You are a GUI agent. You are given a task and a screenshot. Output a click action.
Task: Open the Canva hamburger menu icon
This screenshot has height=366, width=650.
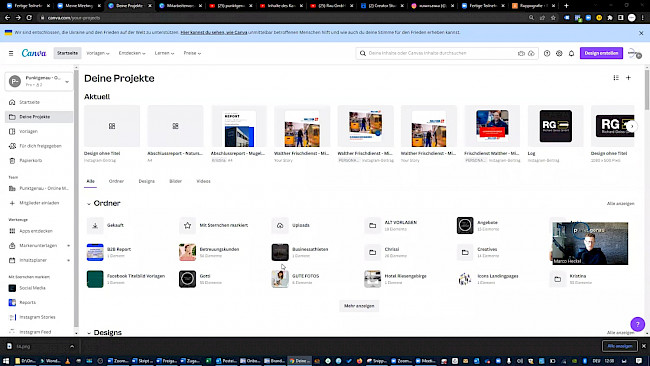coord(11,53)
